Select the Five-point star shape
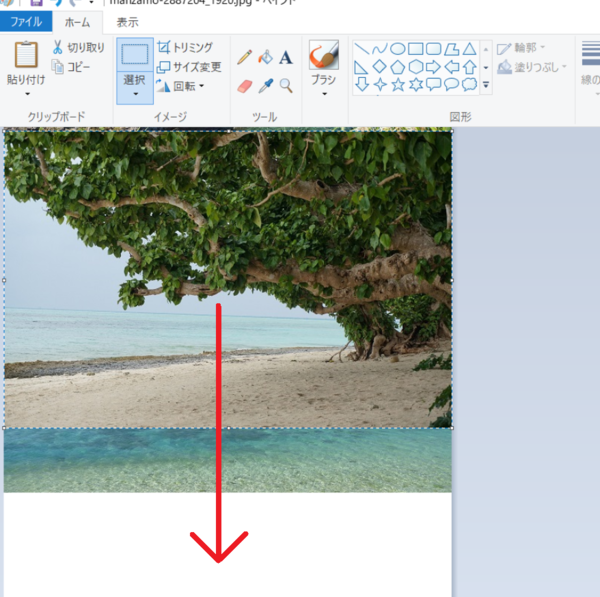This screenshot has width=600, height=597. coord(398,84)
